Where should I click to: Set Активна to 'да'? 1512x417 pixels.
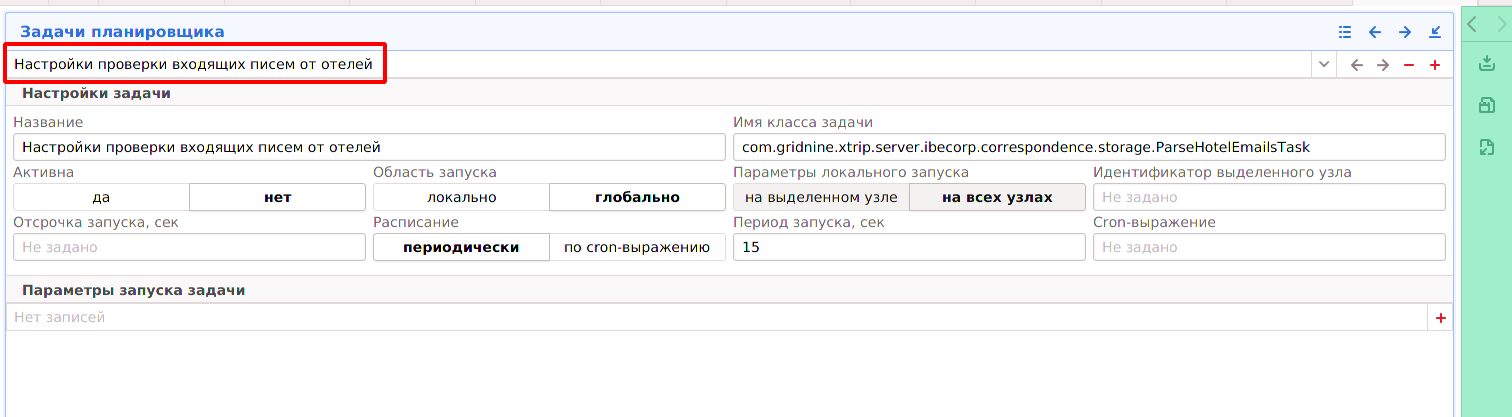(101, 197)
